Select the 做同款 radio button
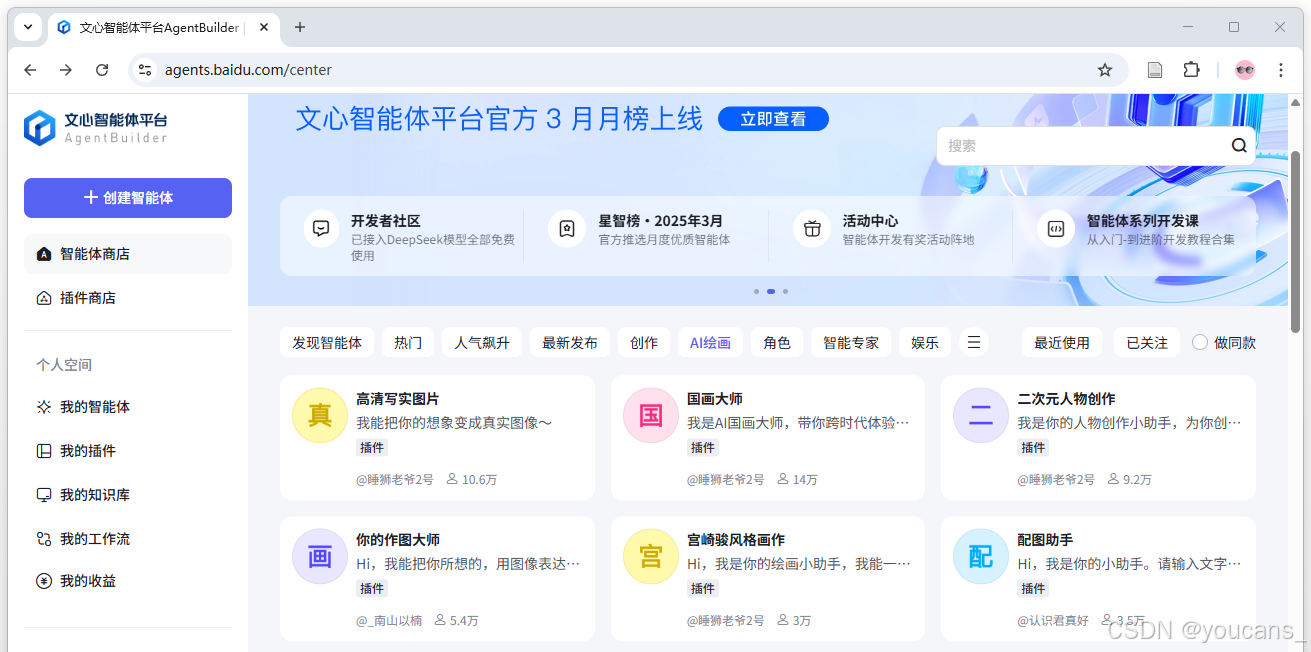The height and width of the screenshot is (652, 1311). tap(1200, 343)
